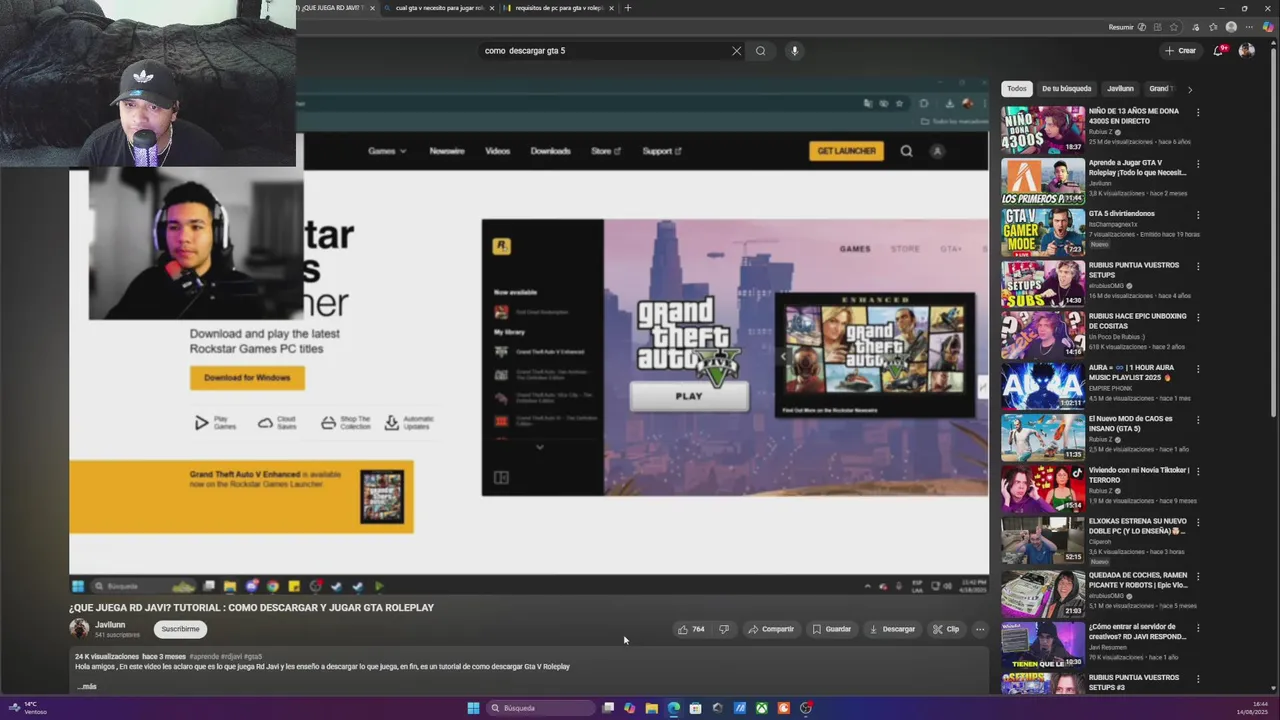Image resolution: width=1280 pixels, height=720 pixels.
Task: Open 'QUEDADA DE COCHES, RAMEN PICANTE' video title
Action: click(1138, 580)
